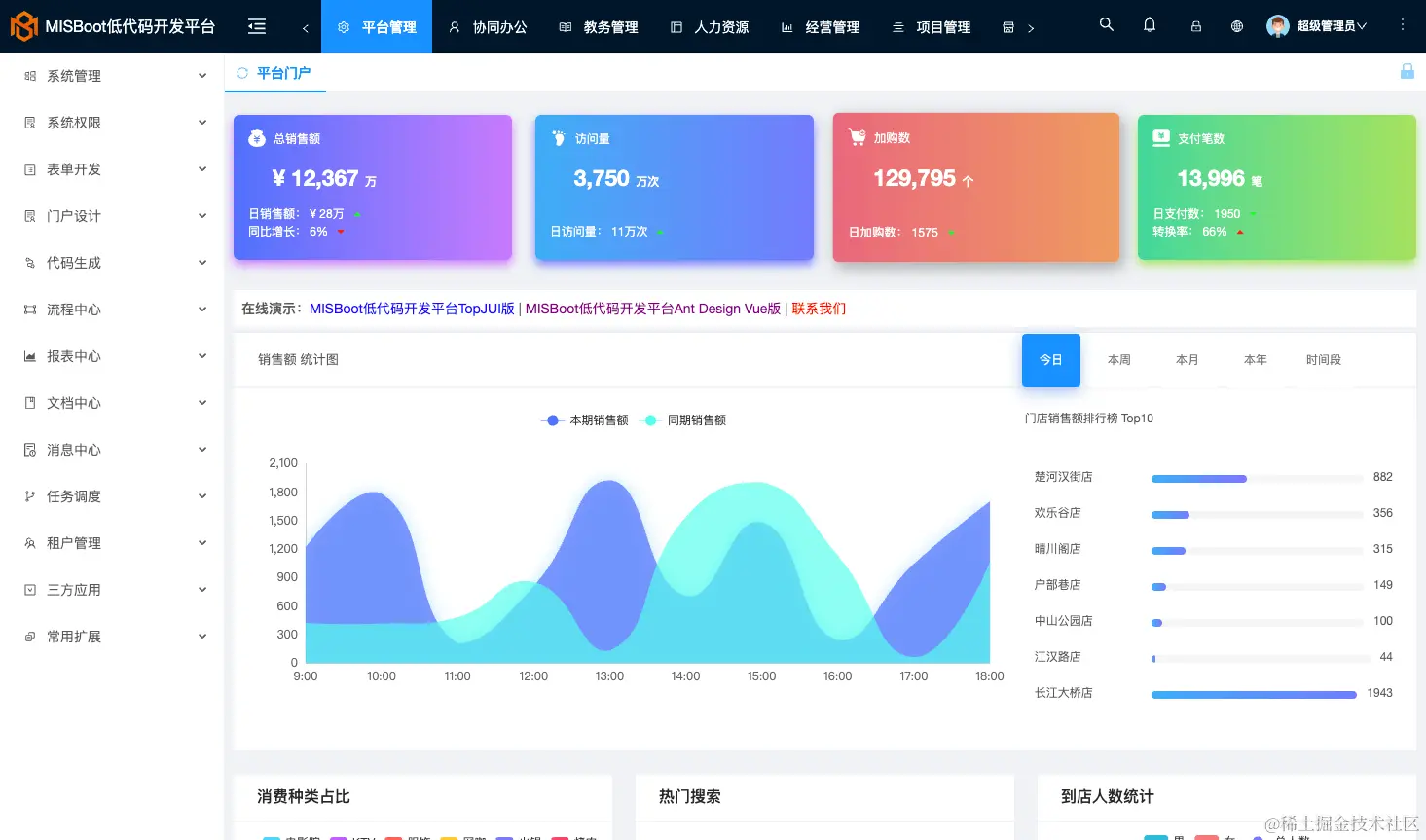
Task: Expand the 三方应用 chevron
Action: click(x=202, y=590)
